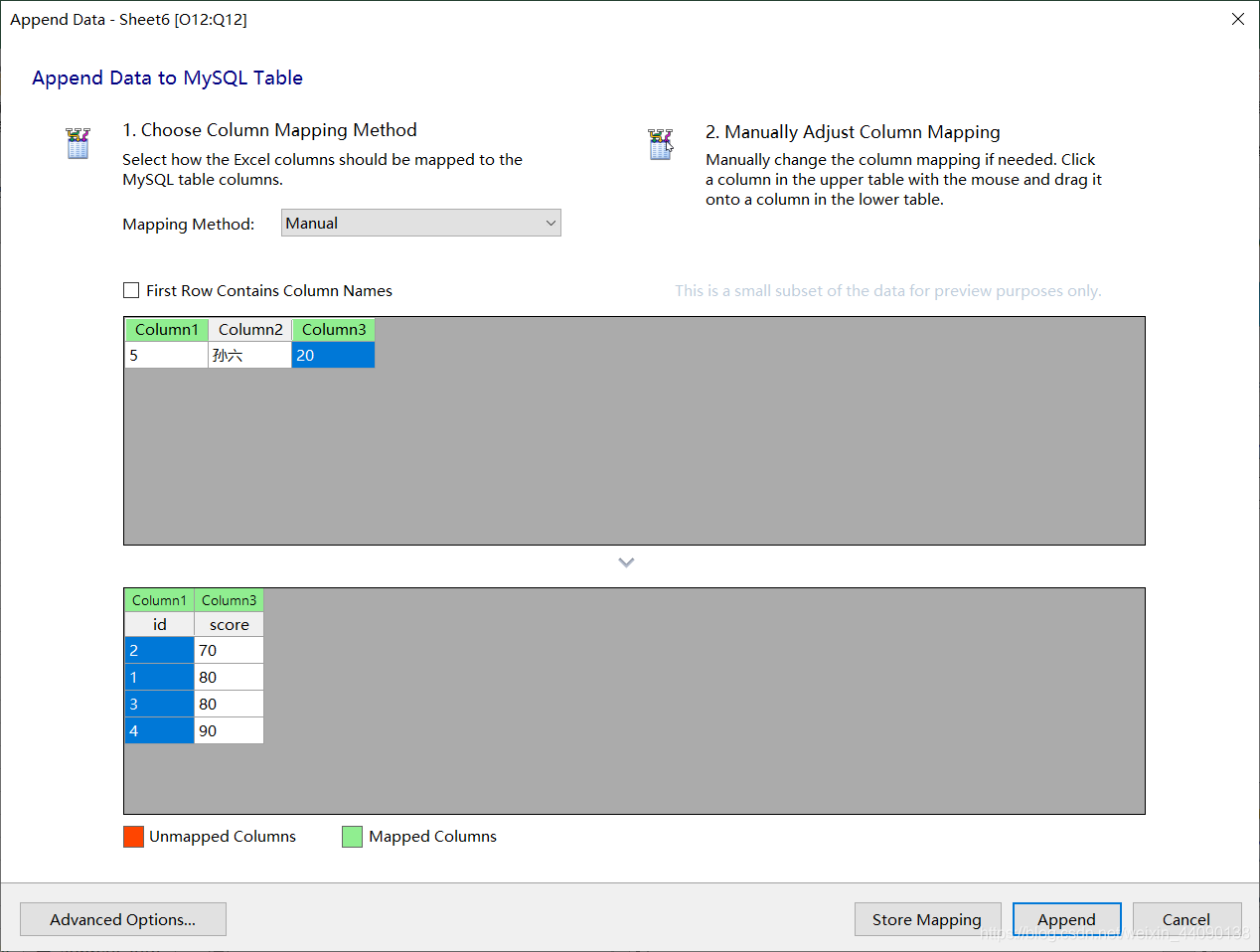Select Column1 header in upper table
Viewport: 1260px width, 952px height.
click(167, 330)
